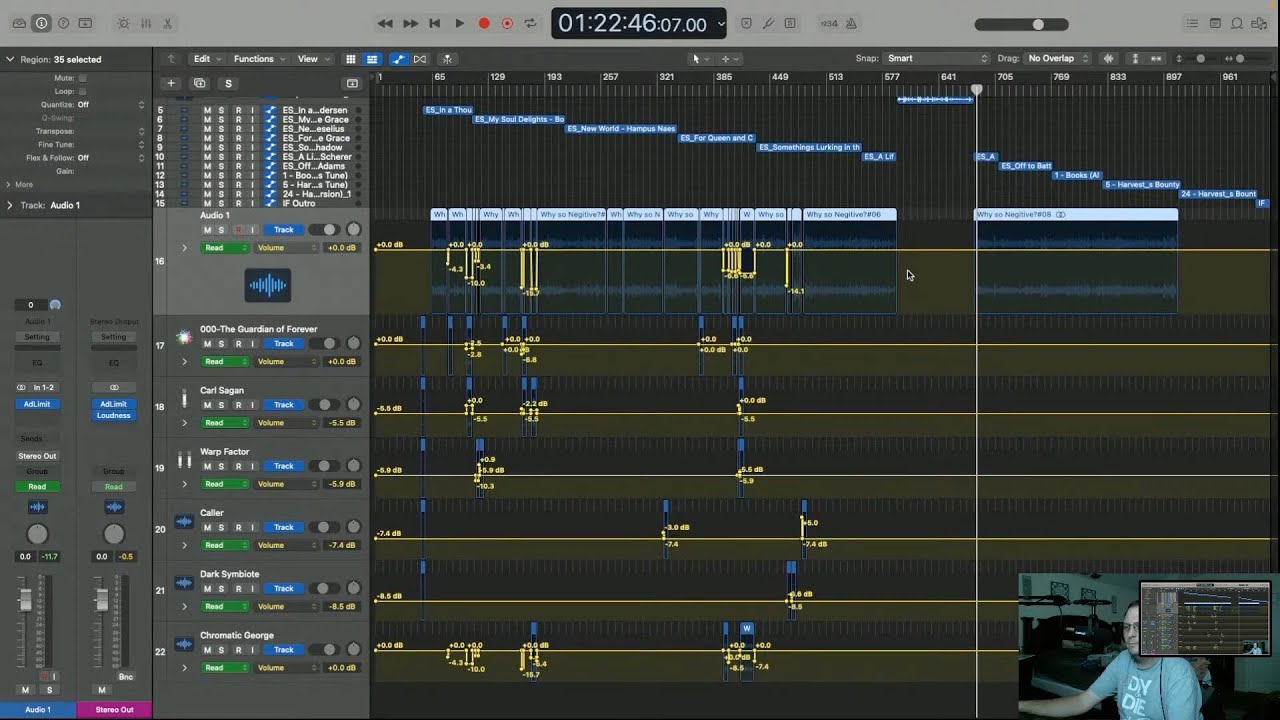Toggle the Capture Recording button

tap(507, 23)
